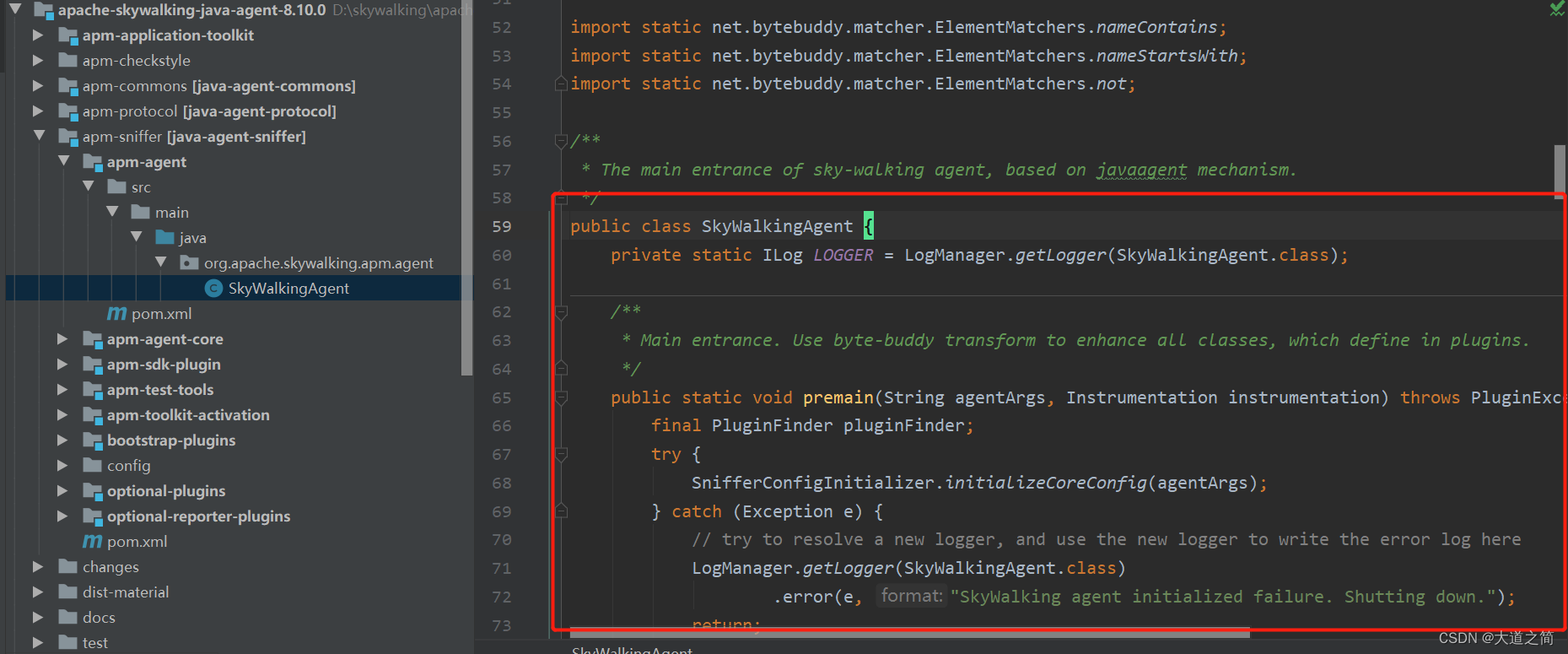Click the project tree vertical scrollbar
This screenshot has width=1568, height=654.
point(466,187)
